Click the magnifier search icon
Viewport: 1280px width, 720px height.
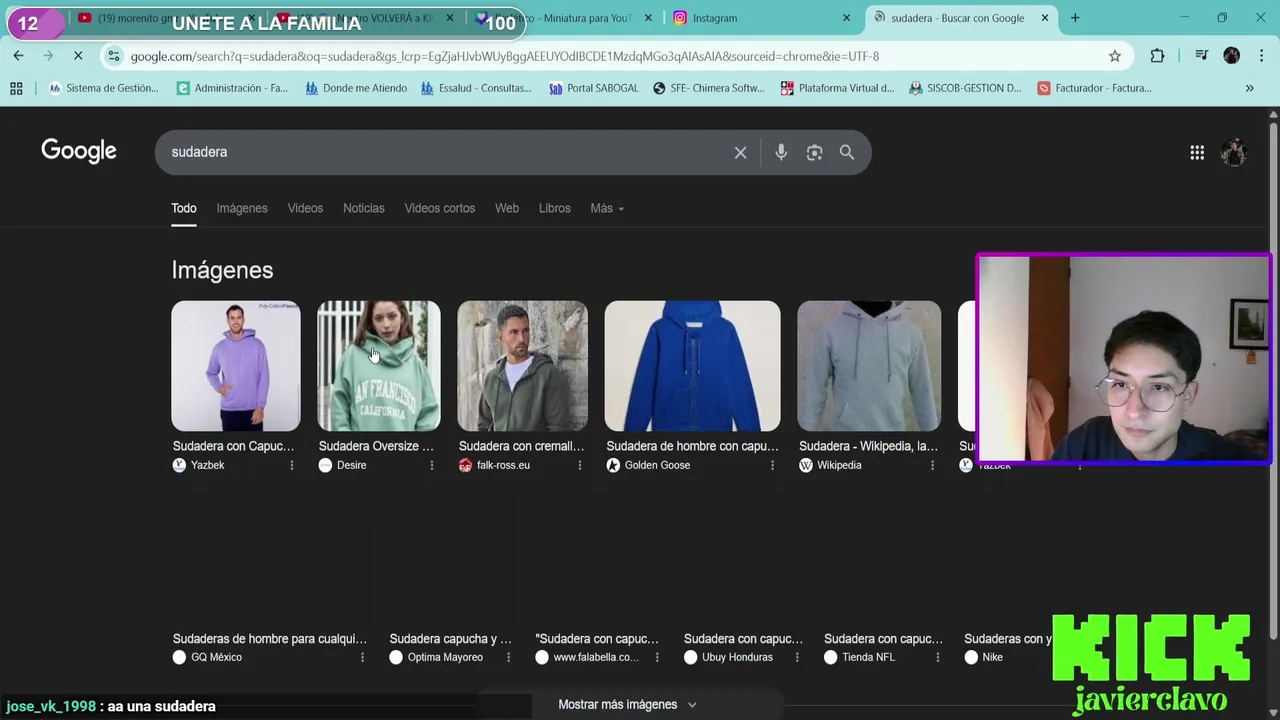tap(847, 152)
